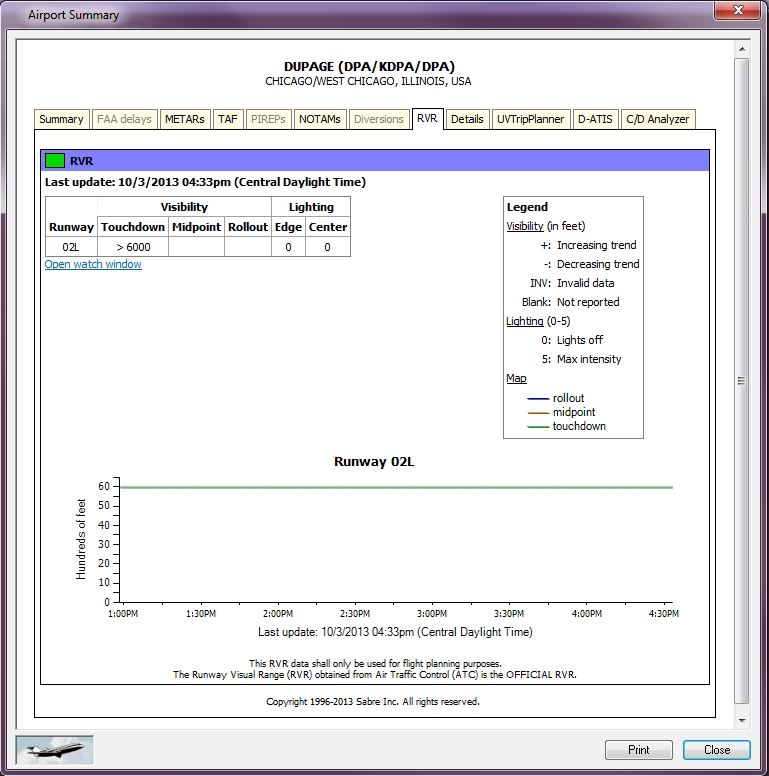Switch to the Details tab
769x776 pixels.
click(x=467, y=119)
